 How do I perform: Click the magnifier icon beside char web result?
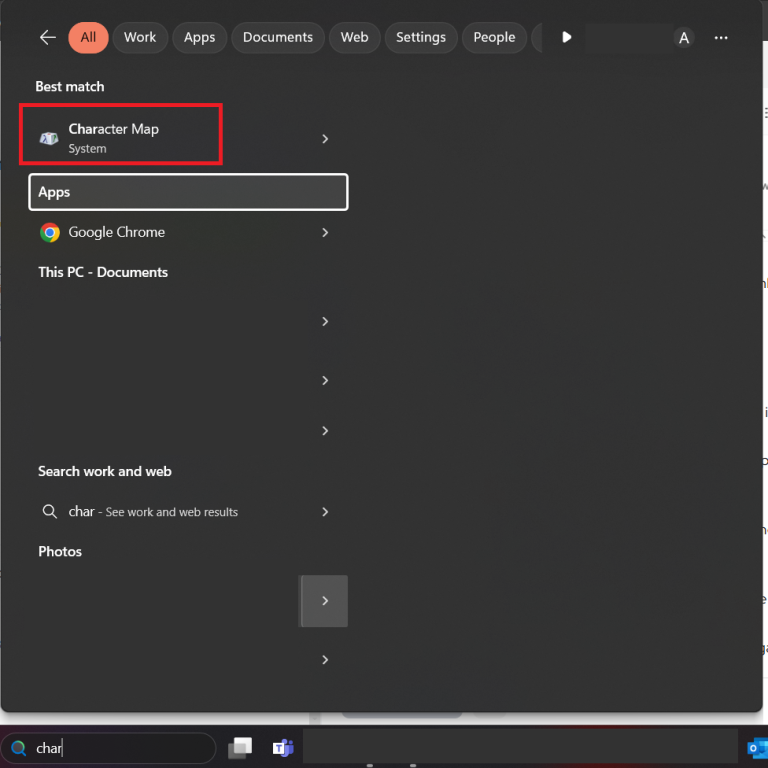49,512
